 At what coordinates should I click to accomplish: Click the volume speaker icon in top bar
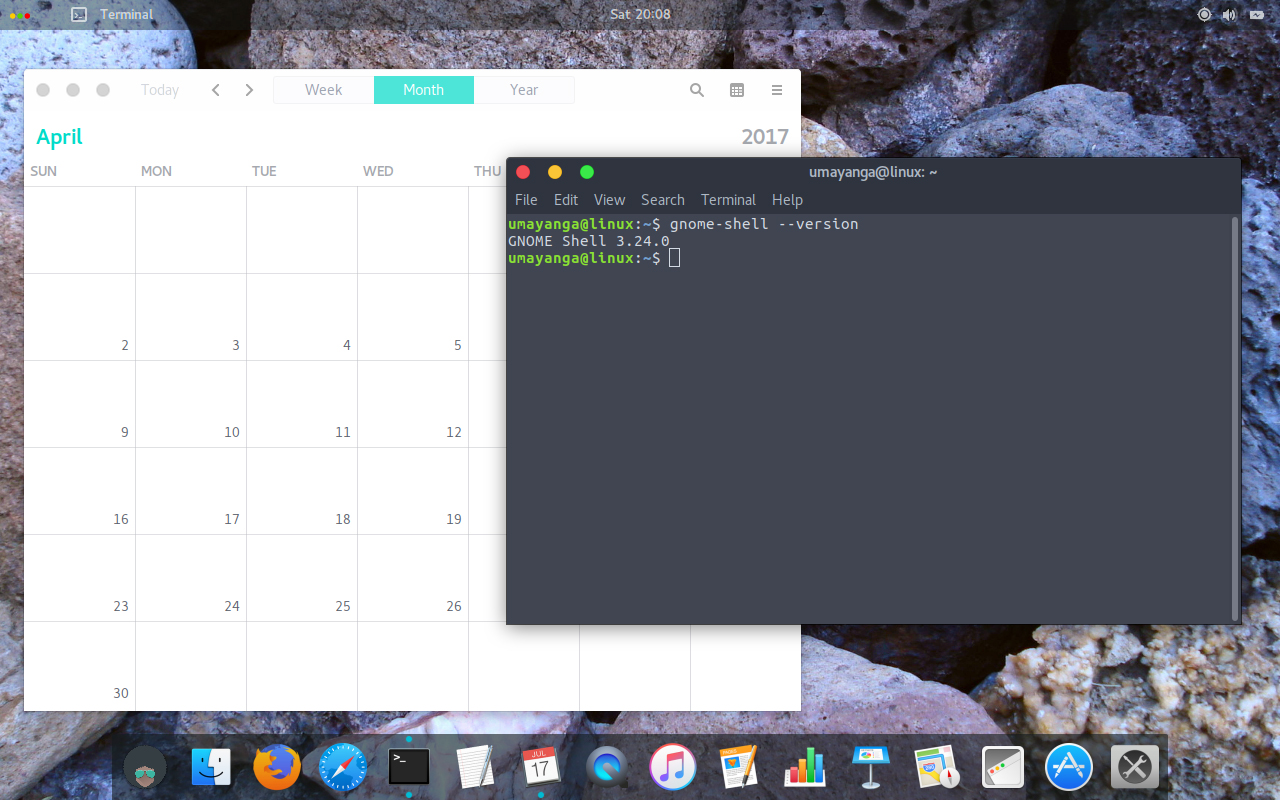(1228, 14)
